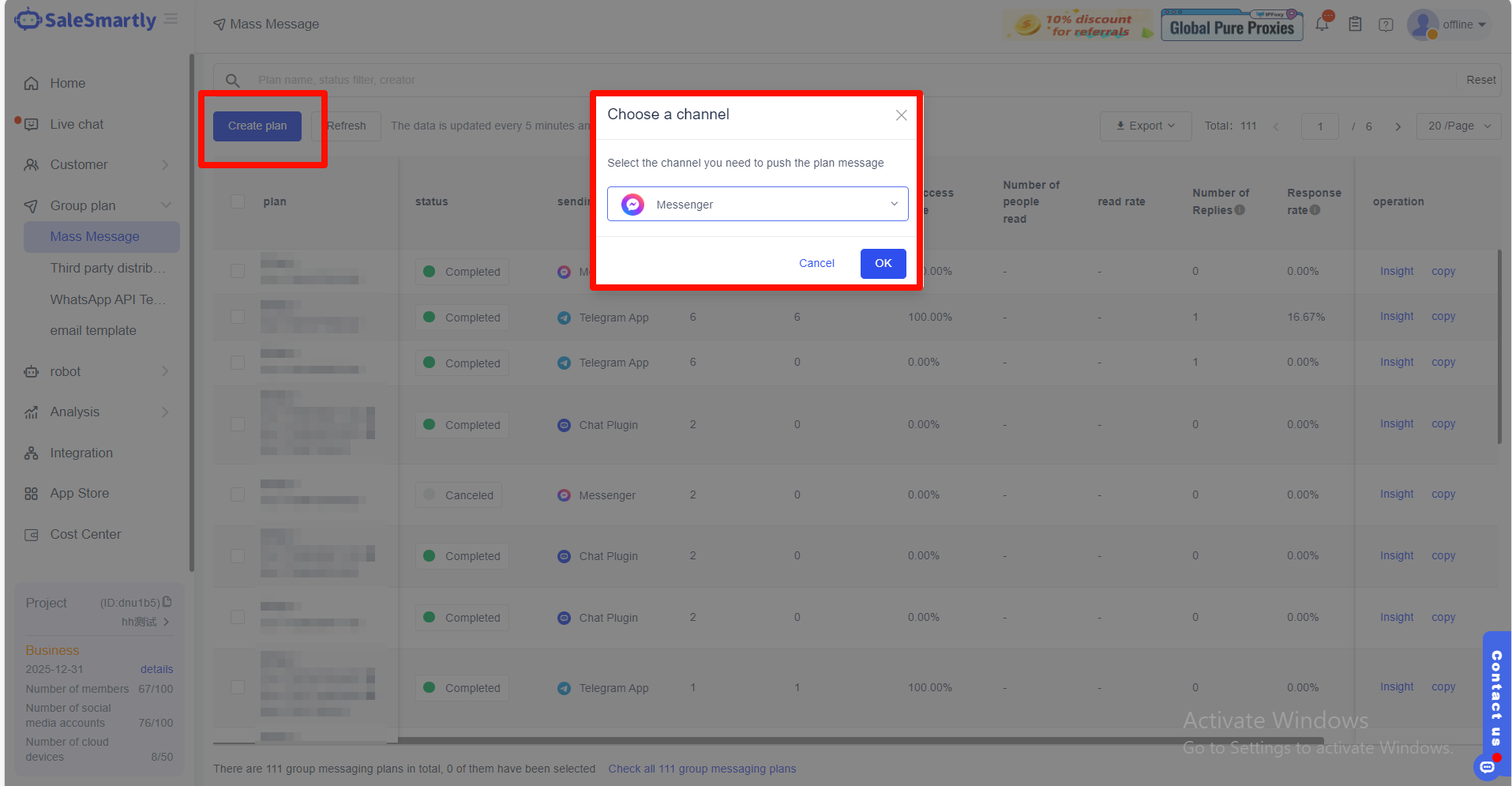Screen dimensions: 1512x786
Task: Open the help question mark icon
Action: [1386, 24]
